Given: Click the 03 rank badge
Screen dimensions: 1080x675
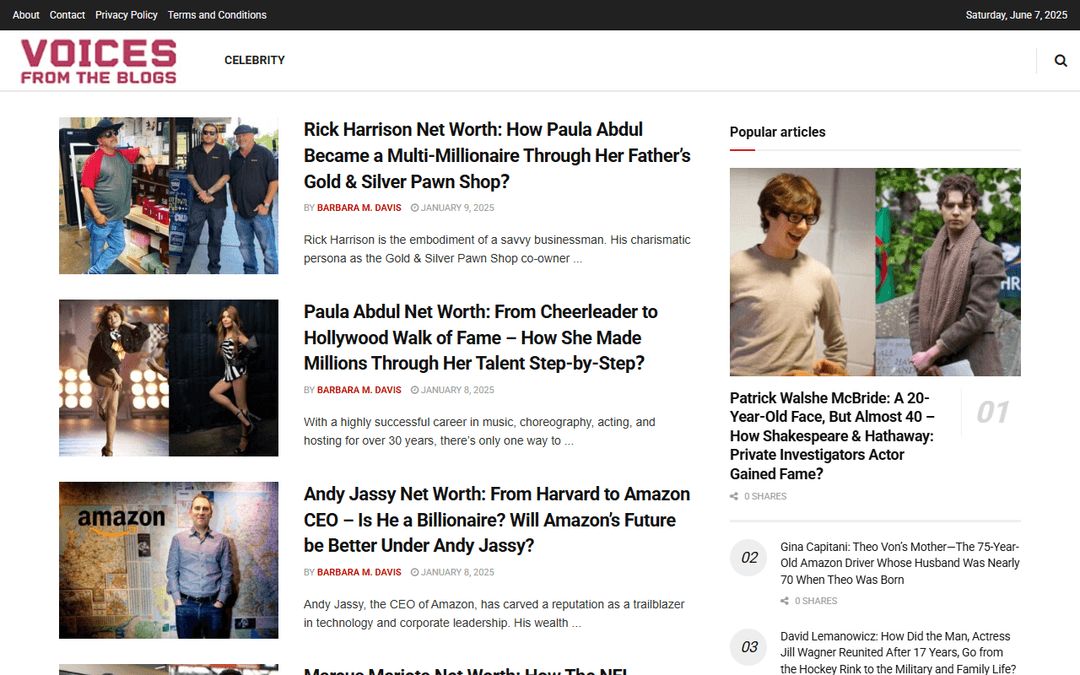Looking at the screenshot, I should click(x=749, y=647).
